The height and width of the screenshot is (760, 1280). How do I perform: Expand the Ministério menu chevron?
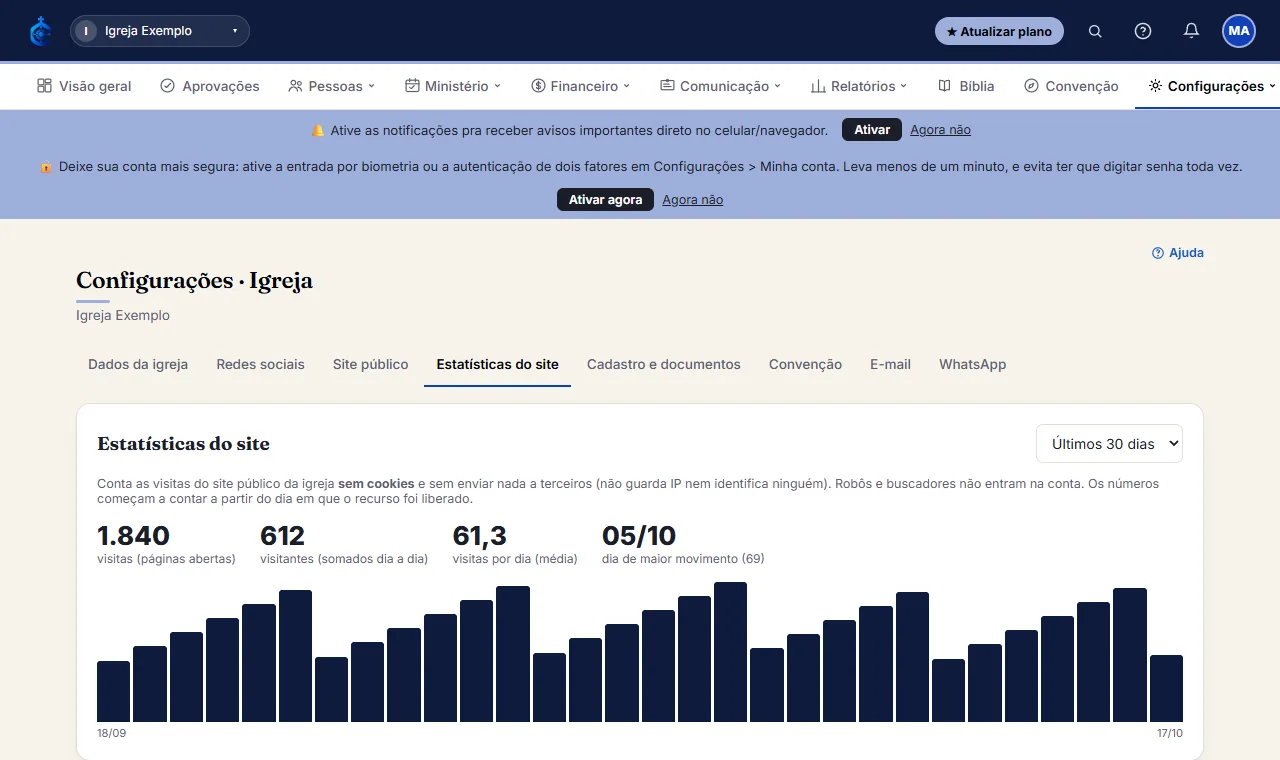point(497,86)
